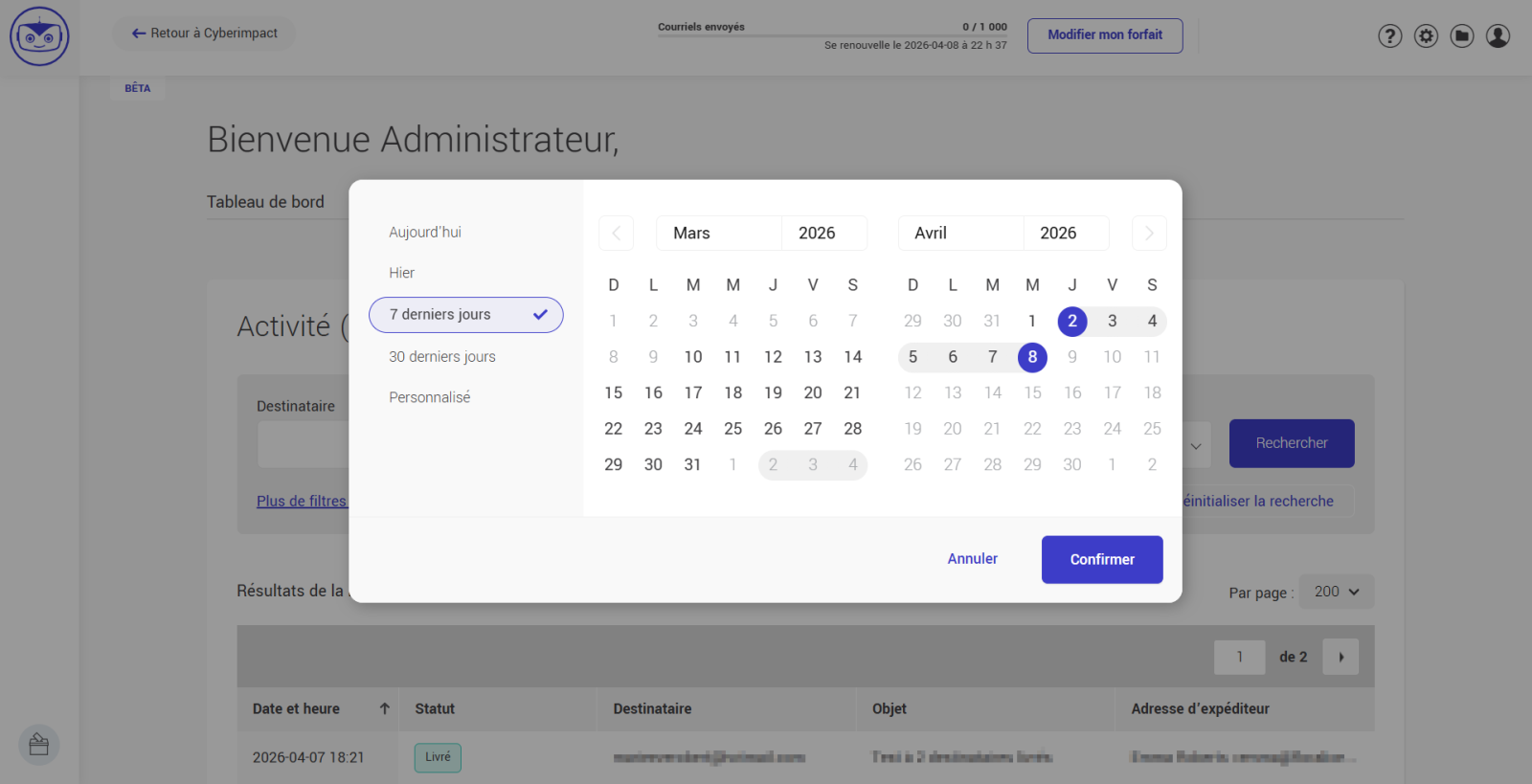Screen dimensions: 1532x784
Task: Select the Personnalisé date option
Action: coord(430,397)
